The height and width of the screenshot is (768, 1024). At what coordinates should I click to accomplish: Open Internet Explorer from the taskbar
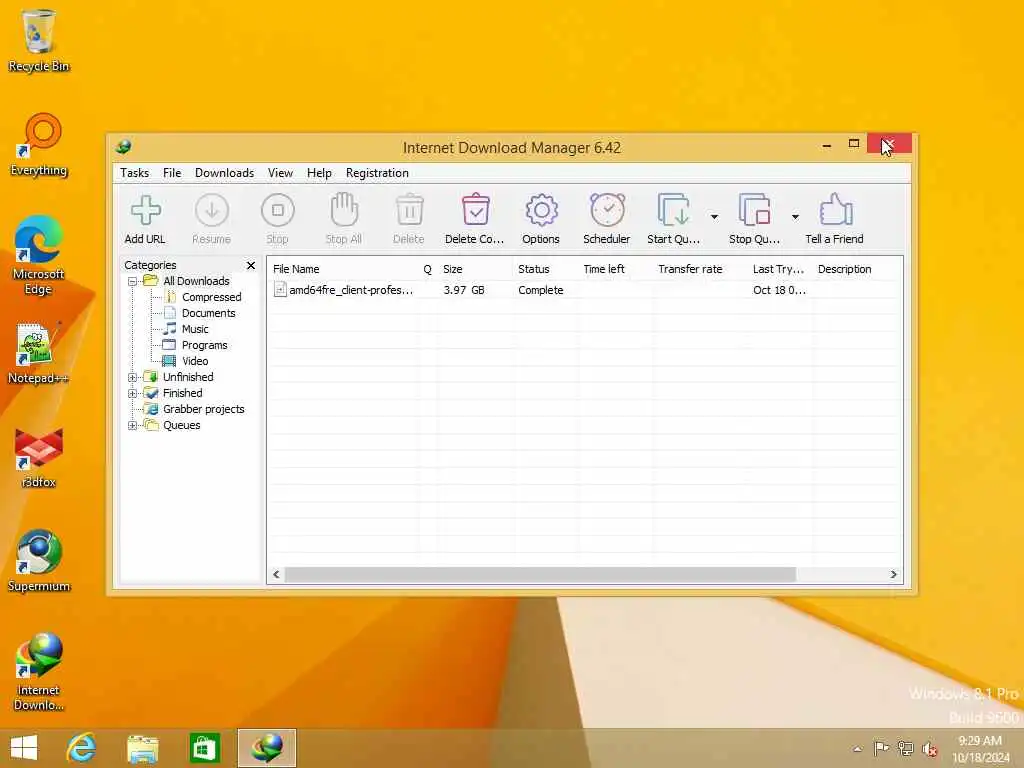pyautogui.click(x=82, y=748)
